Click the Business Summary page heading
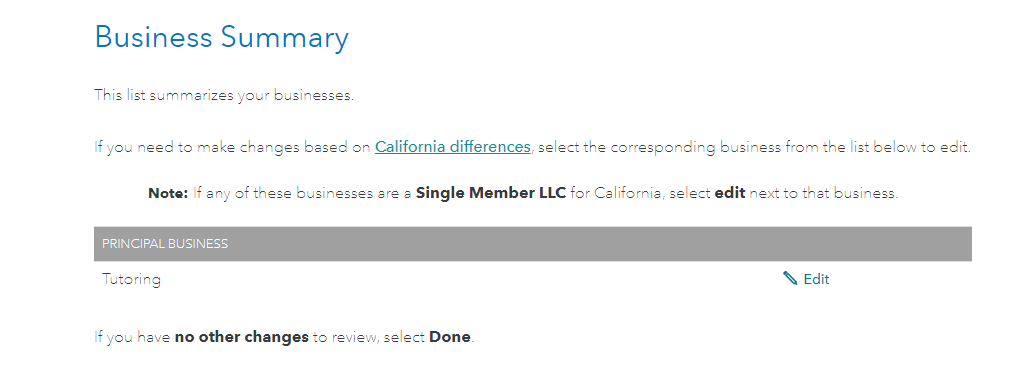 pyautogui.click(x=222, y=37)
